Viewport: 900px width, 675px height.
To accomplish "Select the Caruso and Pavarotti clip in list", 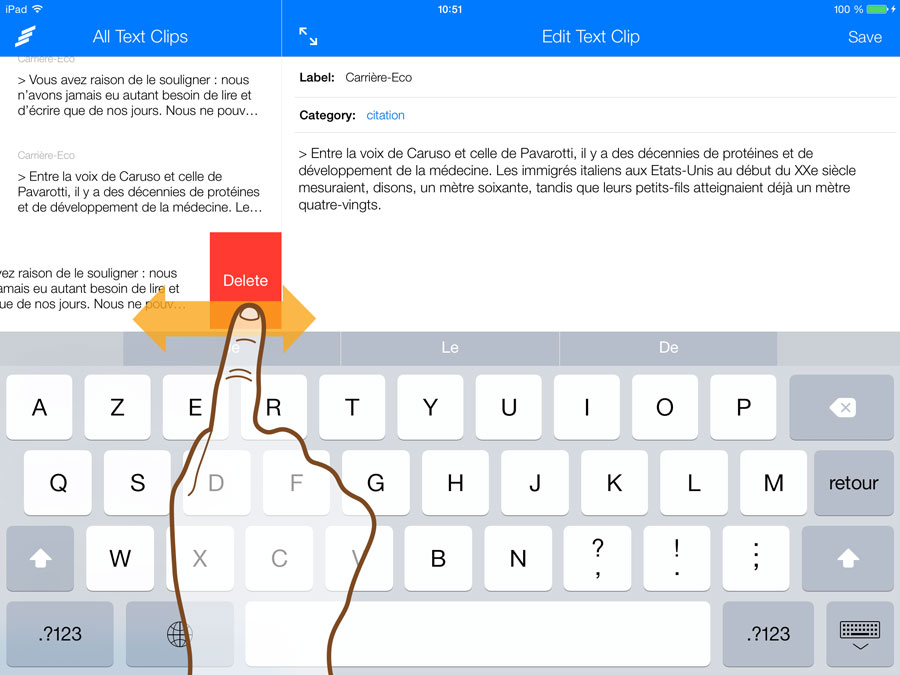I will pos(140,191).
